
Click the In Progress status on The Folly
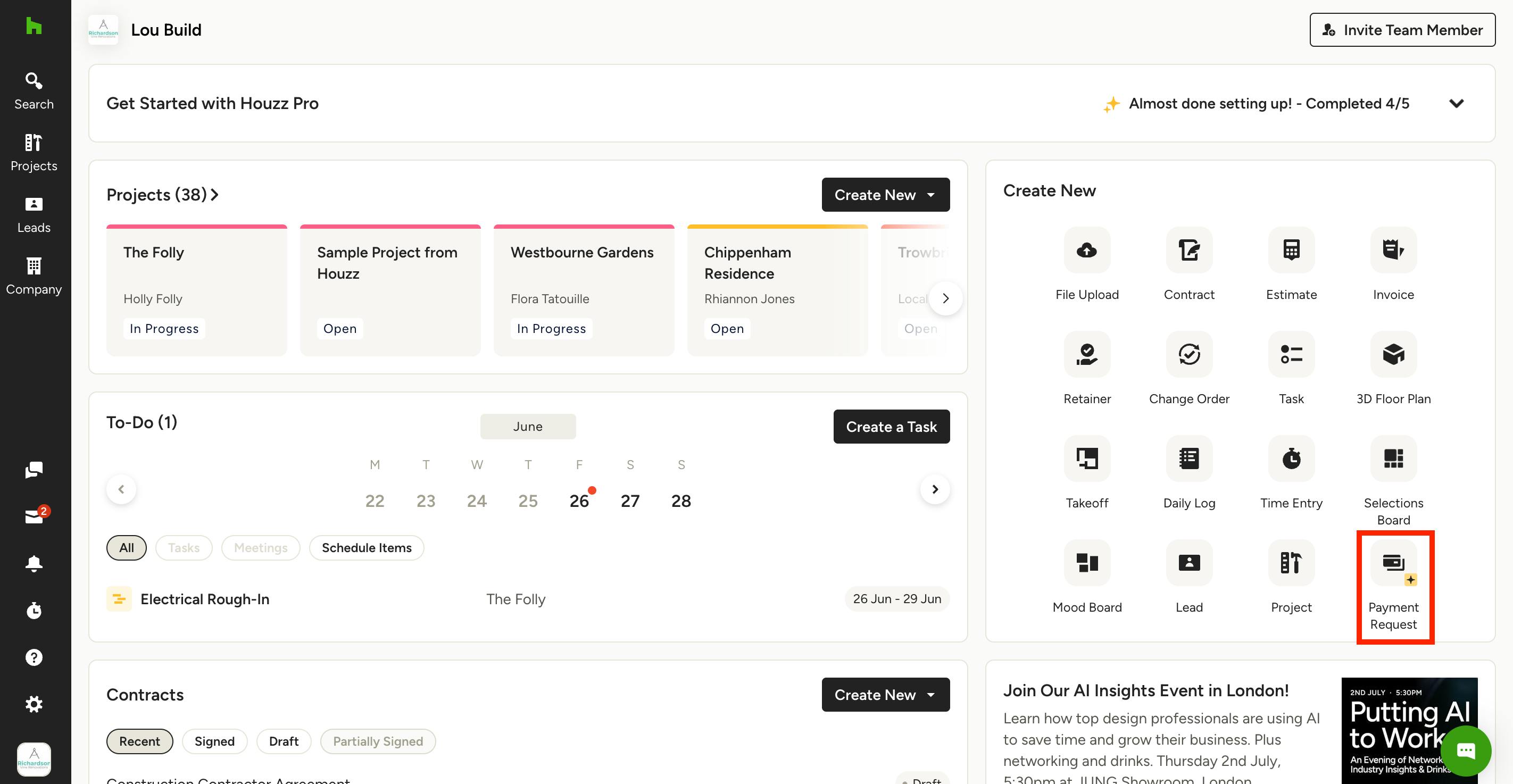pyautogui.click(x=164, y=328)
